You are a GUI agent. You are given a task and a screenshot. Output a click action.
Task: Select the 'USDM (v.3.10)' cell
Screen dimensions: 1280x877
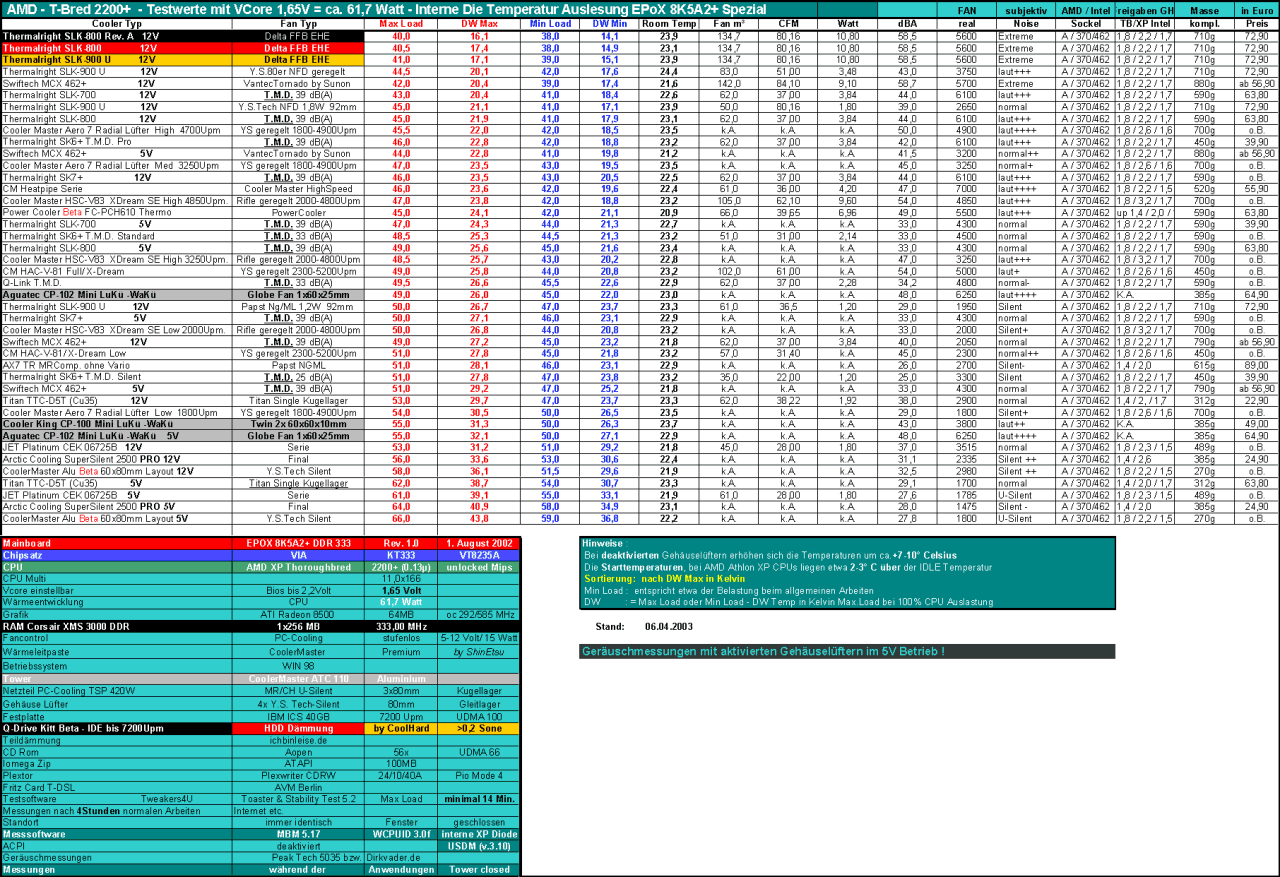point(479,846)
